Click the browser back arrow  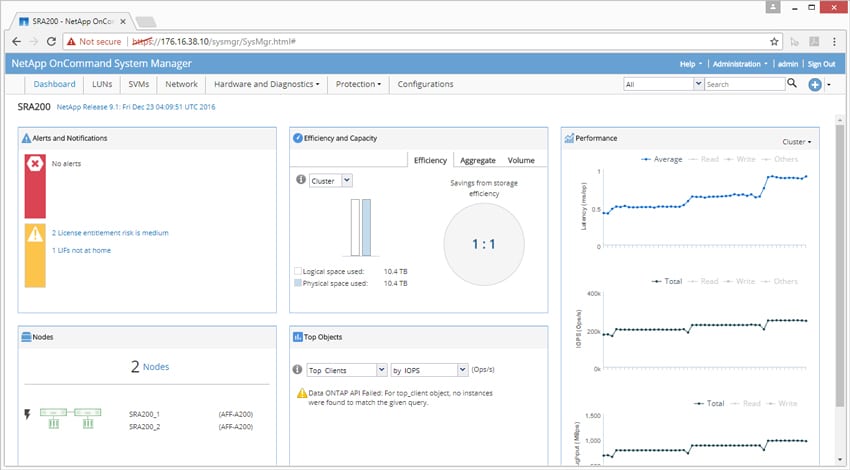point(16,42)
